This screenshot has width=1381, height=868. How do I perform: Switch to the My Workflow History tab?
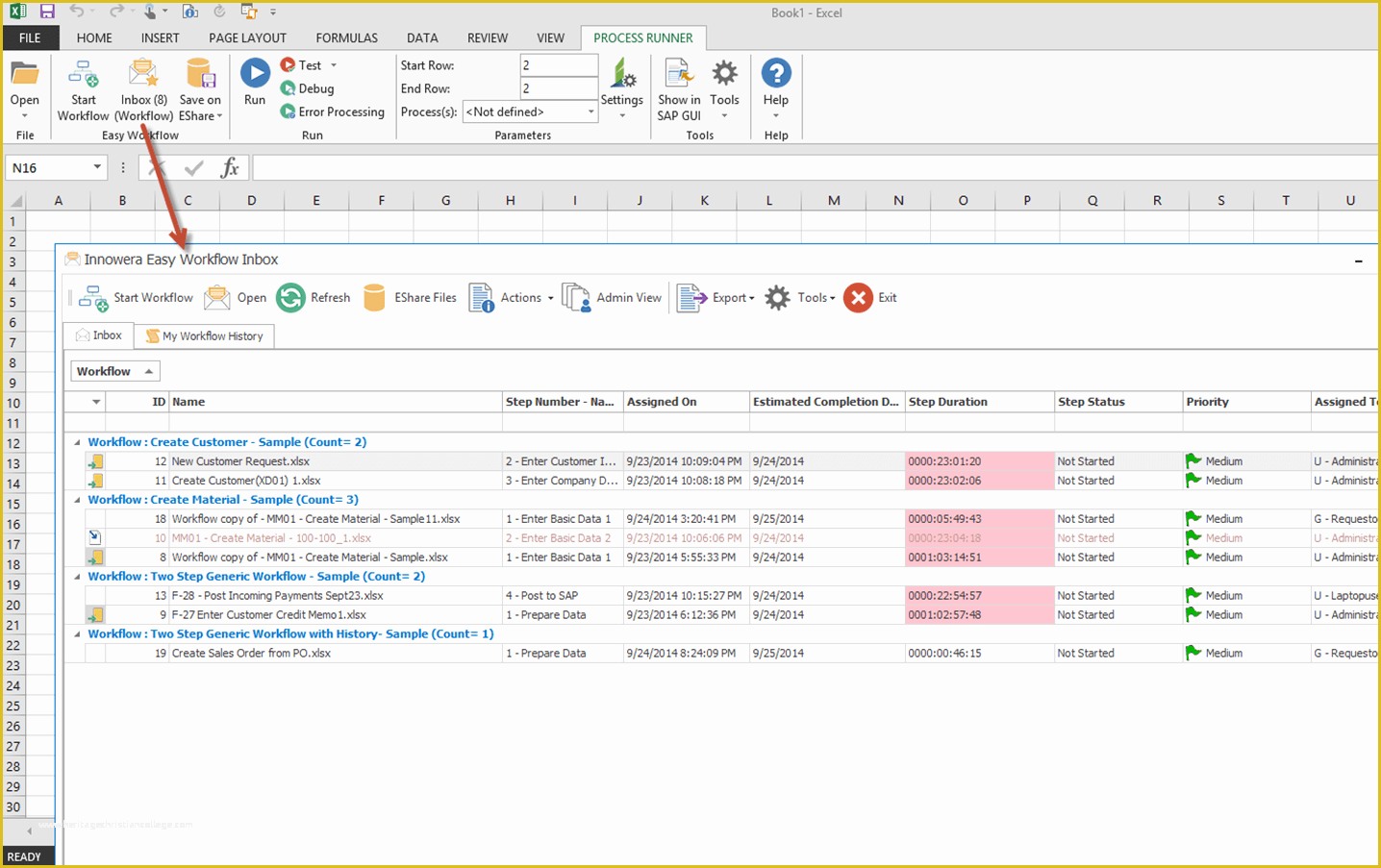point(204,336)
